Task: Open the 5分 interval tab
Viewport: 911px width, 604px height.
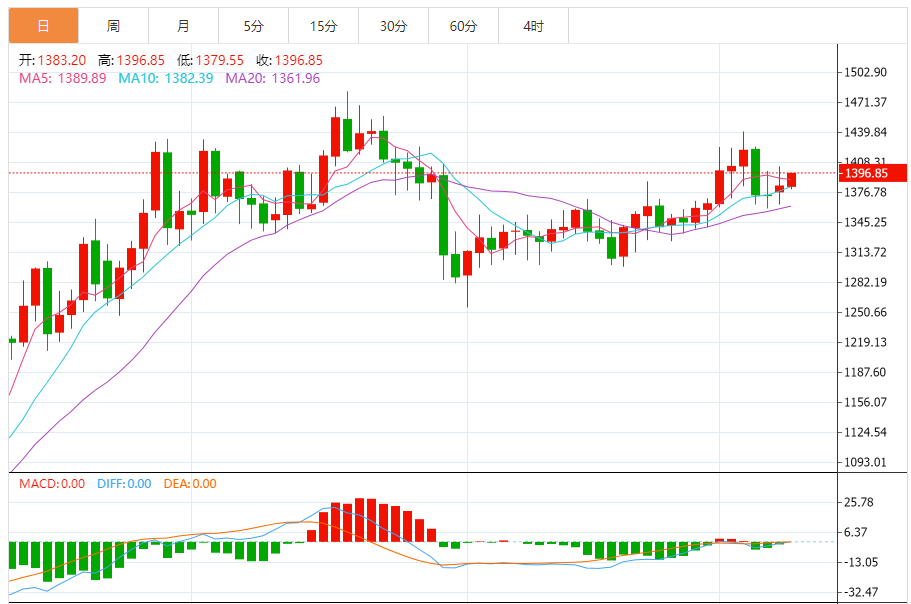Action: tap(253, 26)
